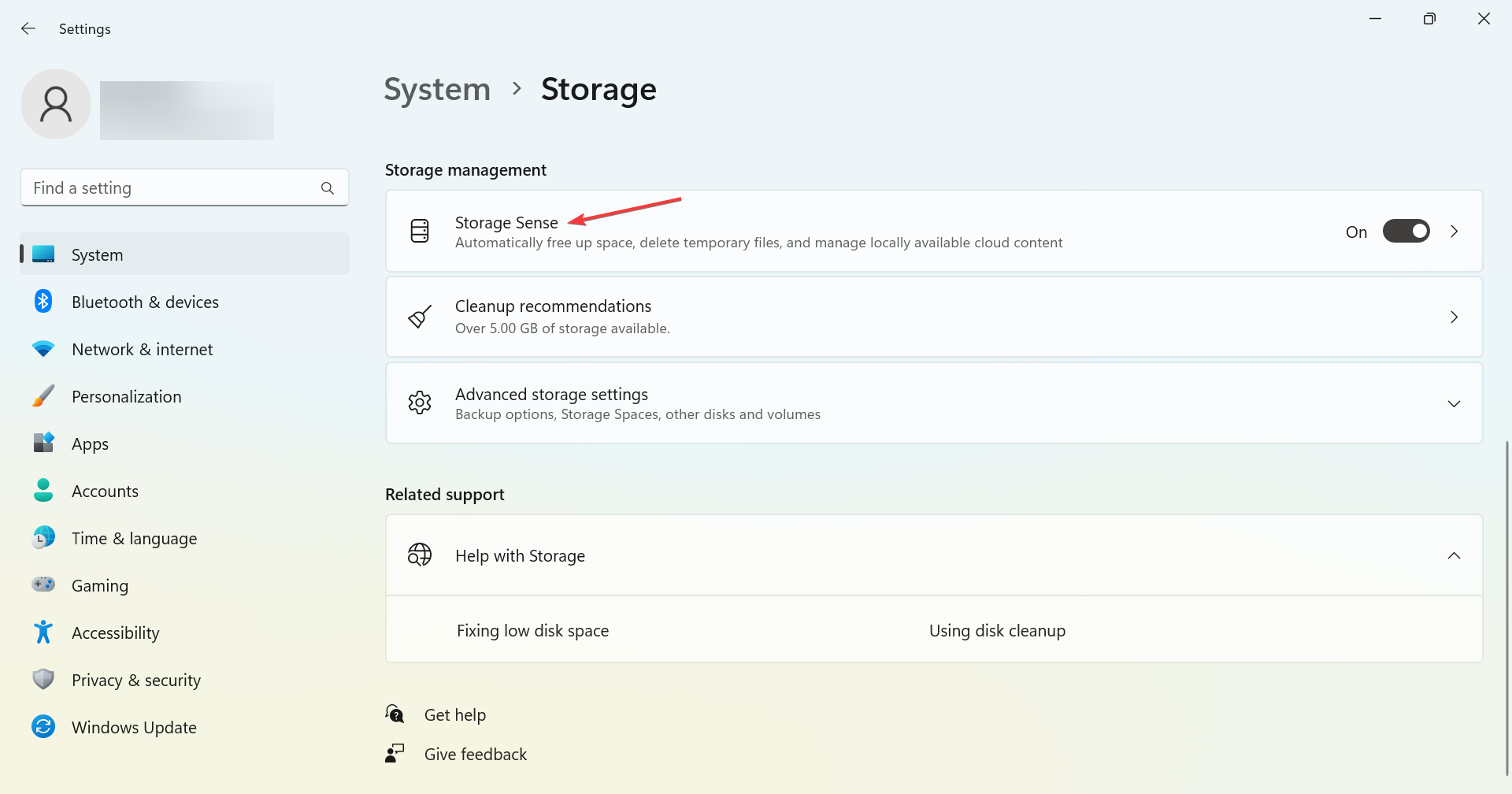Open Storage Sense details chevron

click(x=1454, y=232)
